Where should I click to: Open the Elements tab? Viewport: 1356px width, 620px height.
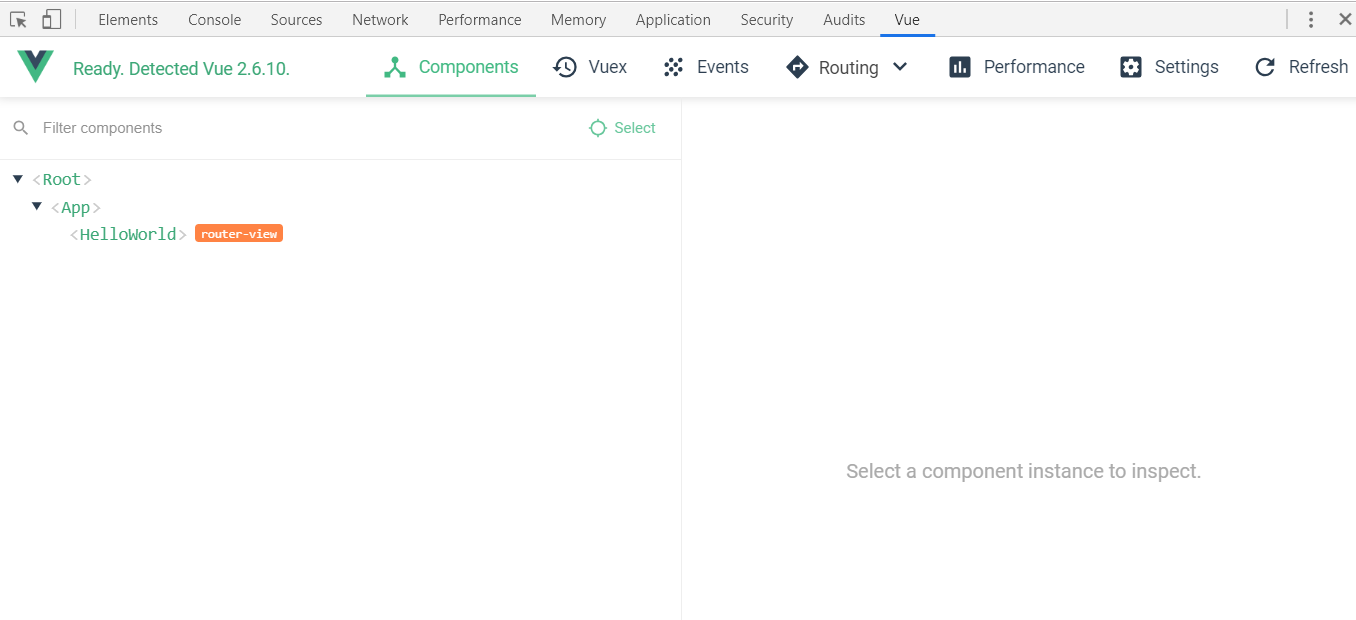[128, 19]
